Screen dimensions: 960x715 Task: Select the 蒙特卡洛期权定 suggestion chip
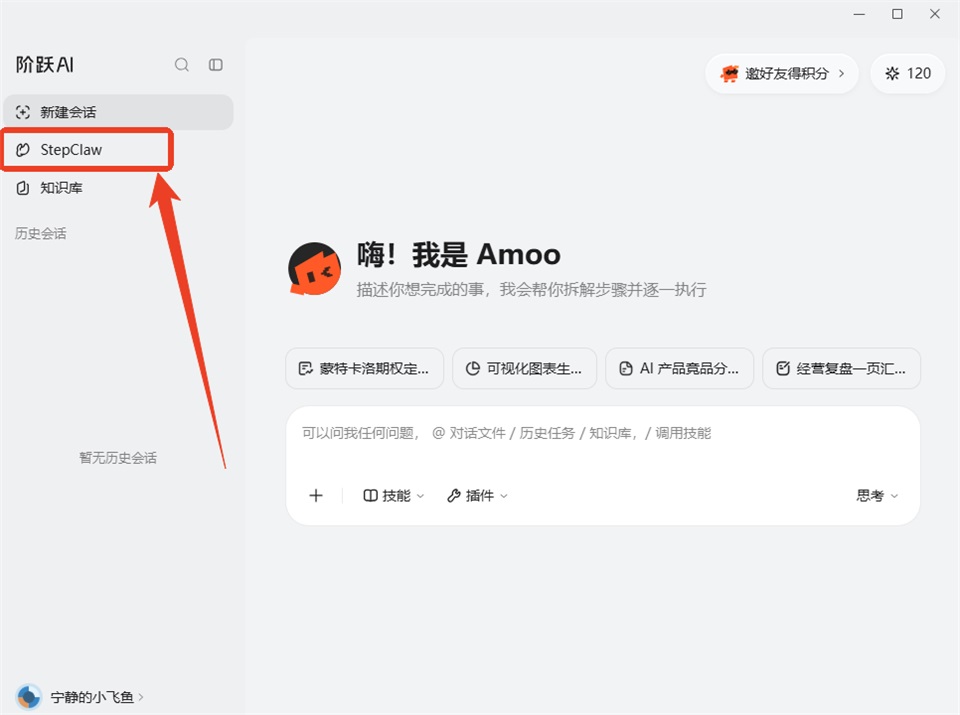[x=364, y=368]
